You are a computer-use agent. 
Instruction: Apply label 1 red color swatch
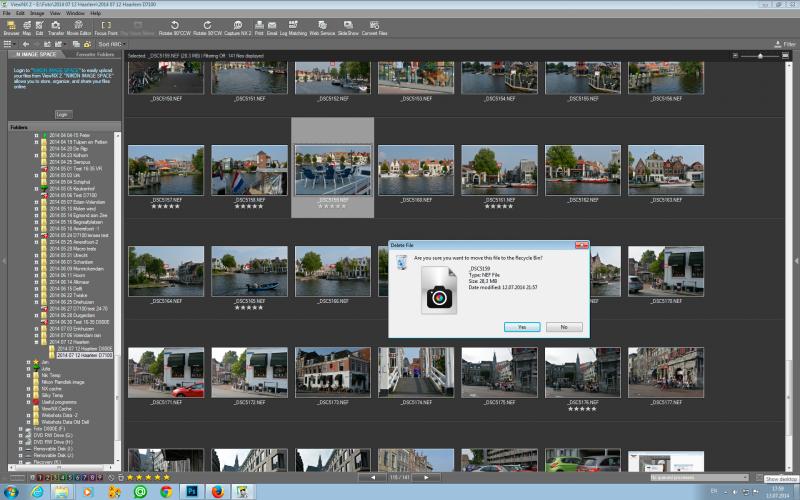[40, 478]
